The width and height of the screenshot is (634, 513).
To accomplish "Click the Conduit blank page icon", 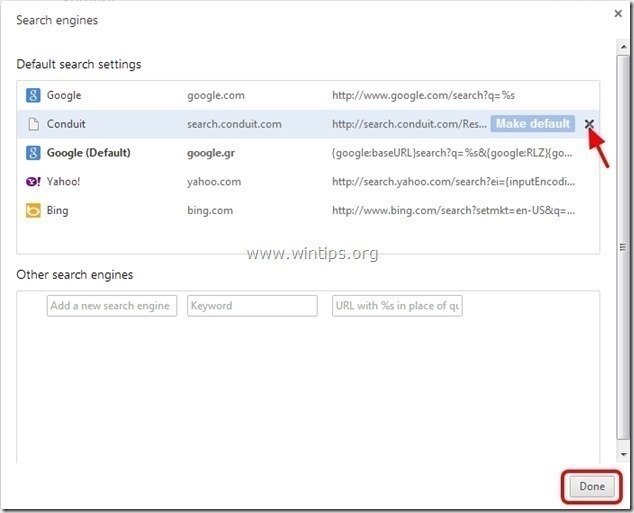I will click(32, 124).
